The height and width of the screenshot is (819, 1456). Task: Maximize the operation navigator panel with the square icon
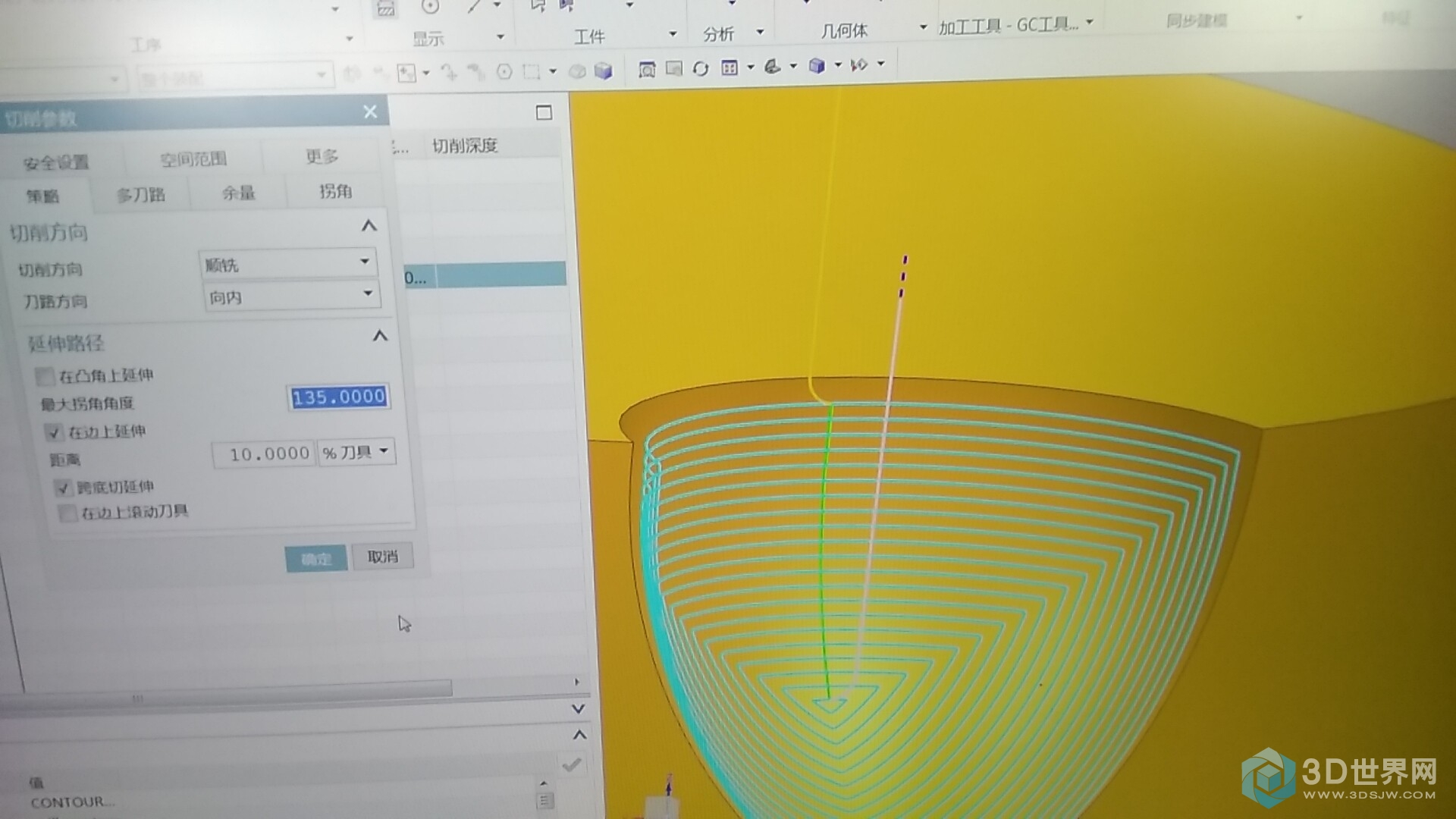[x=544, y=113]
